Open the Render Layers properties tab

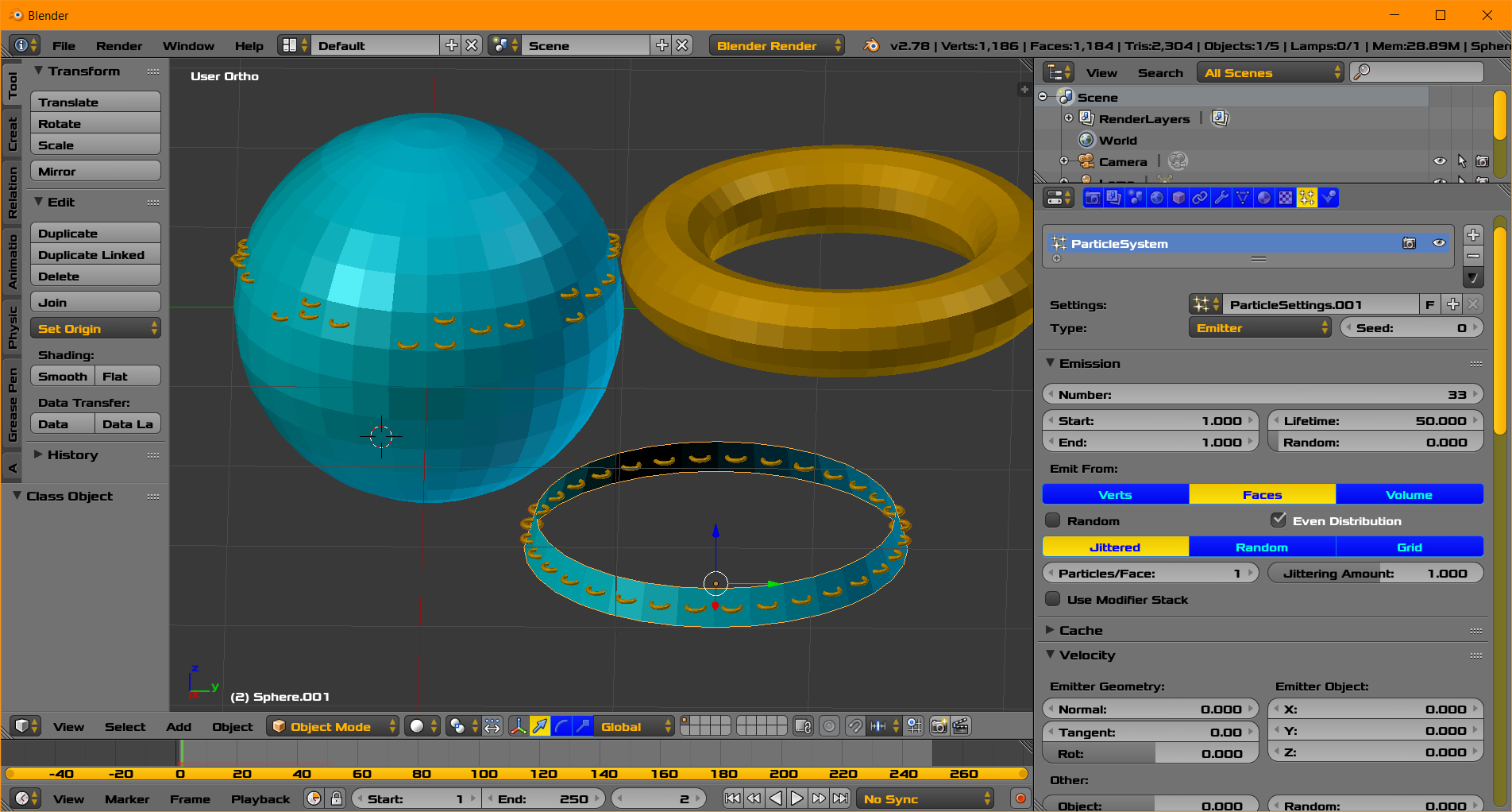click(x=1114, y=198)
